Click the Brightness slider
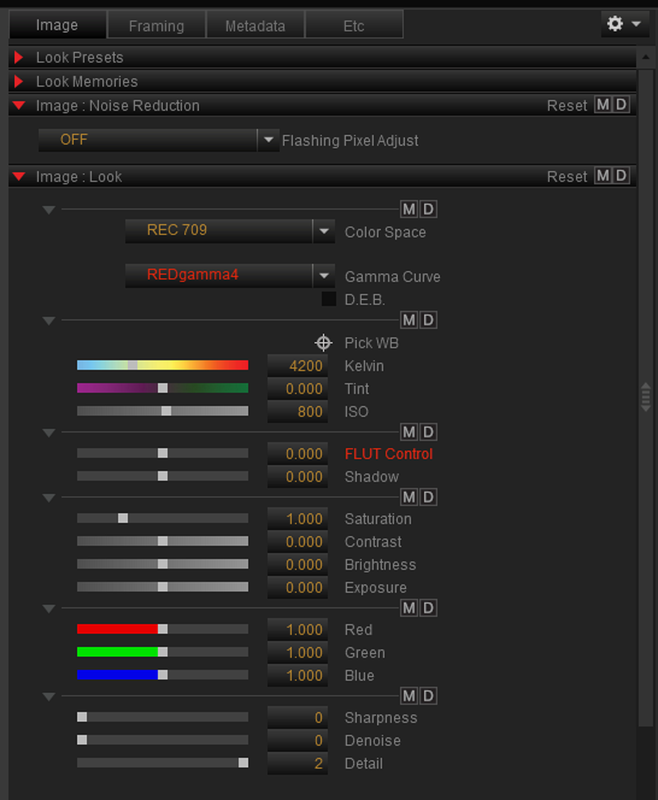658x800 pixels. pyautogui.click(x=163, y=564)
